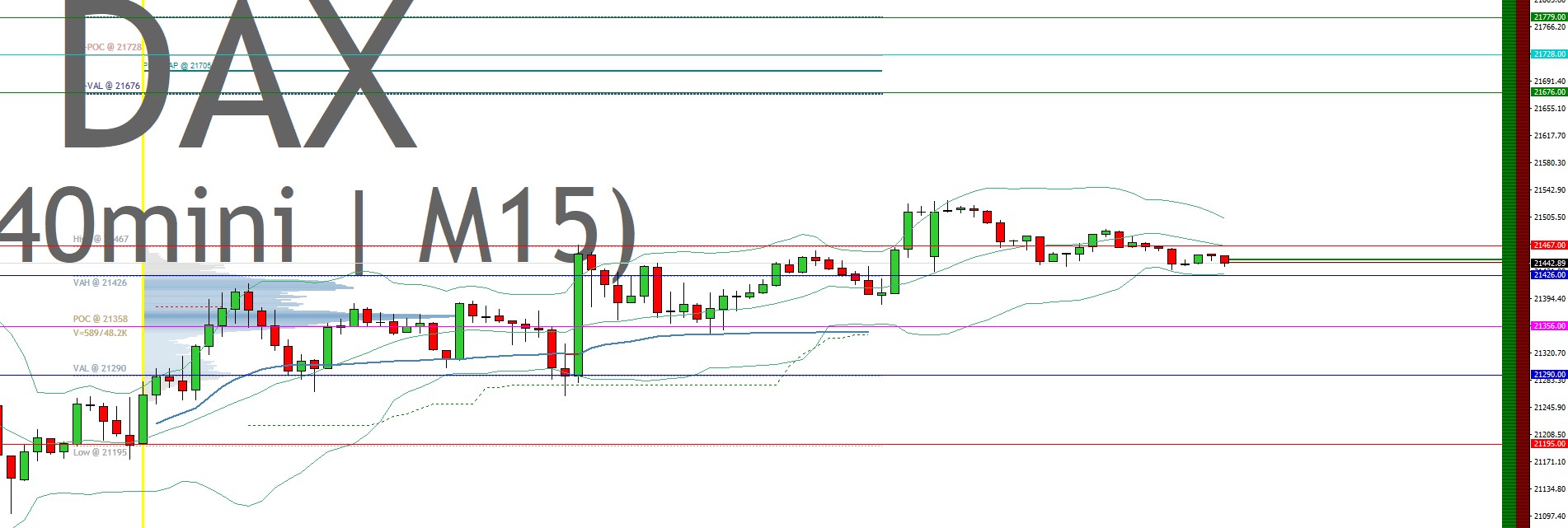This screenshot has width=1568, height=528.
Task: Click the 21766.20 axis price label
Action: pos(1549,27)
